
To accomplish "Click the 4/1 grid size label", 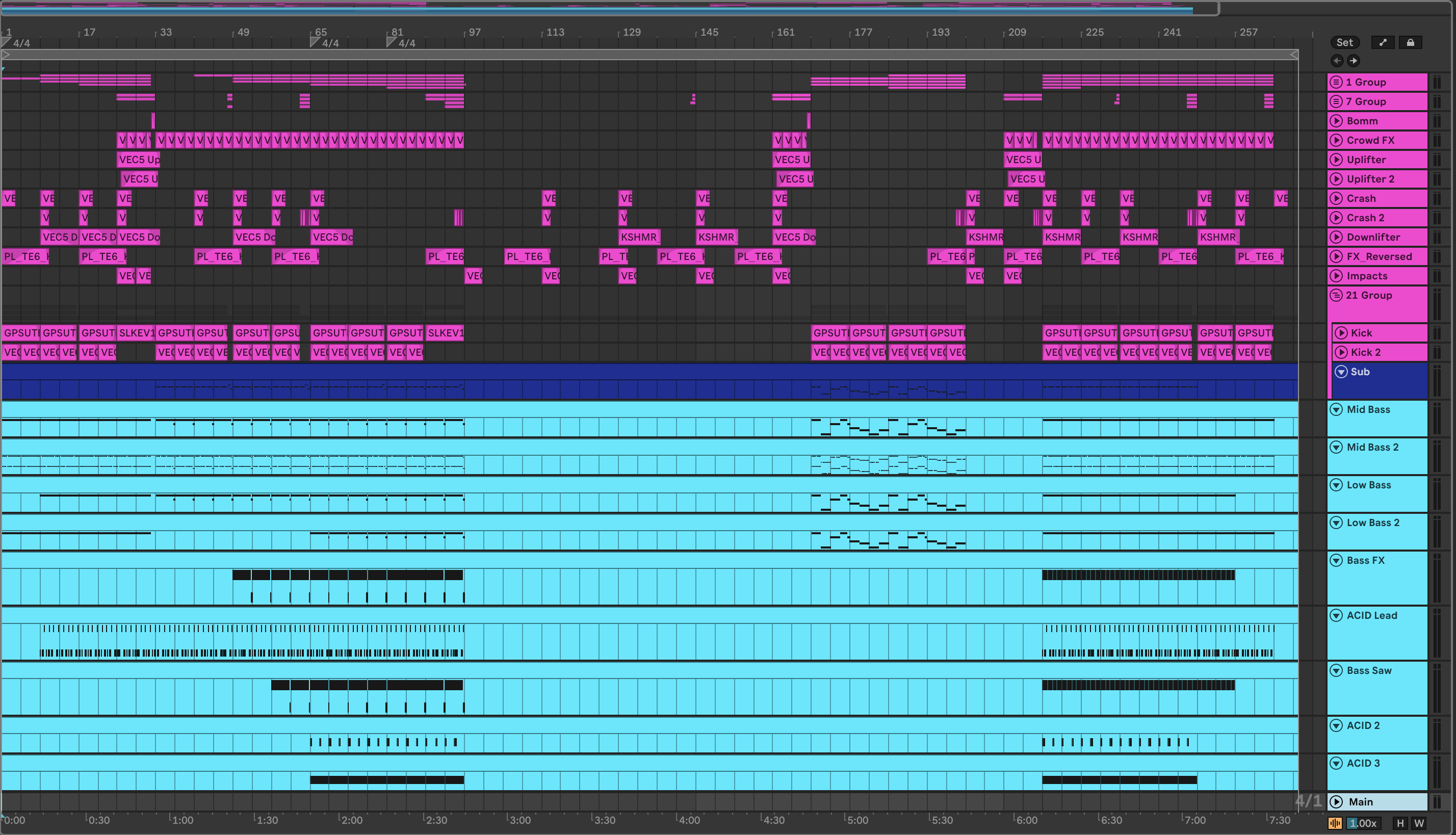I will pos(1309,801).
